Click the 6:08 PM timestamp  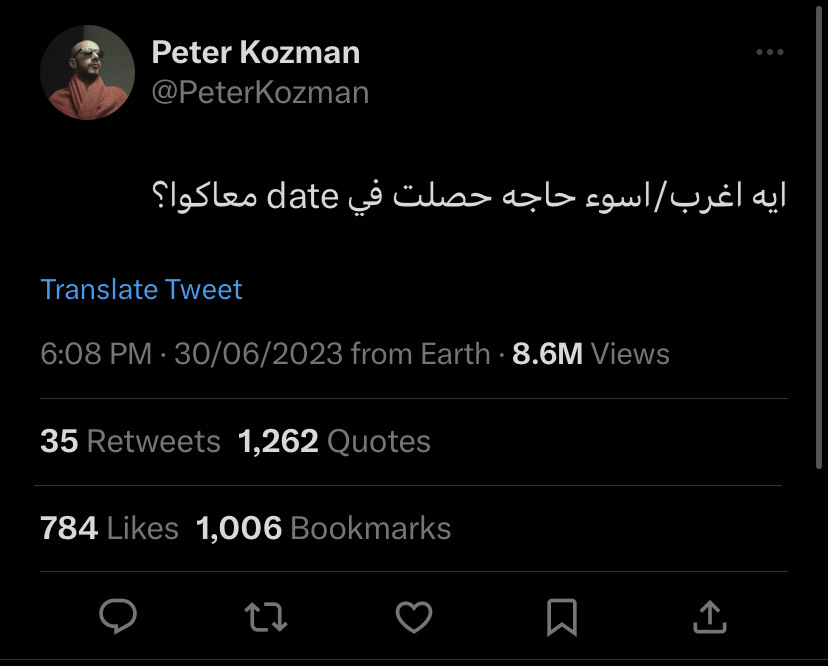coord(96,353)
